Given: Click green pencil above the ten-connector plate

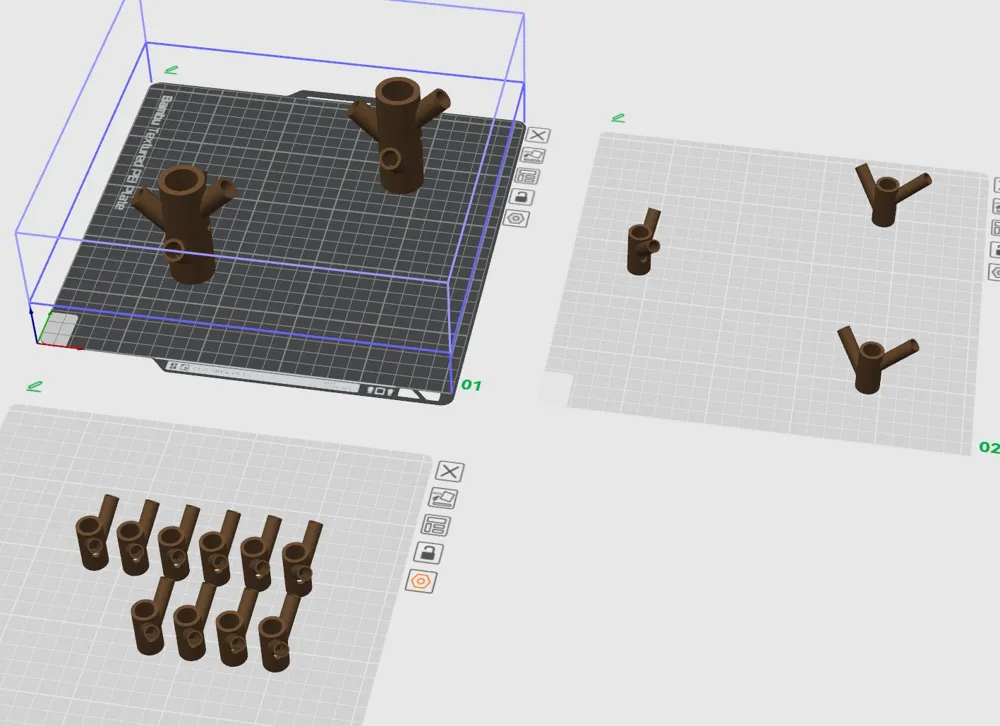Looking at the screenshot, I should (34, 386).
